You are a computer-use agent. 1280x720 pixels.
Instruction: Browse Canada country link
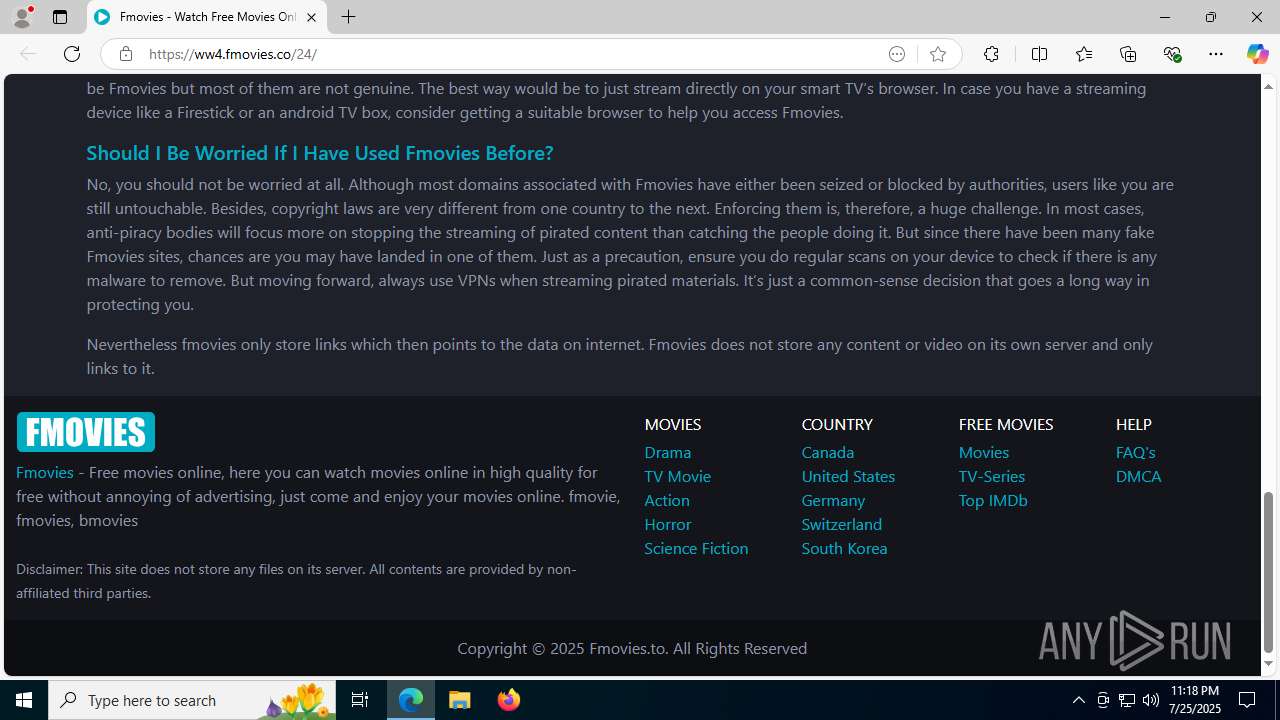pos(827,452)
